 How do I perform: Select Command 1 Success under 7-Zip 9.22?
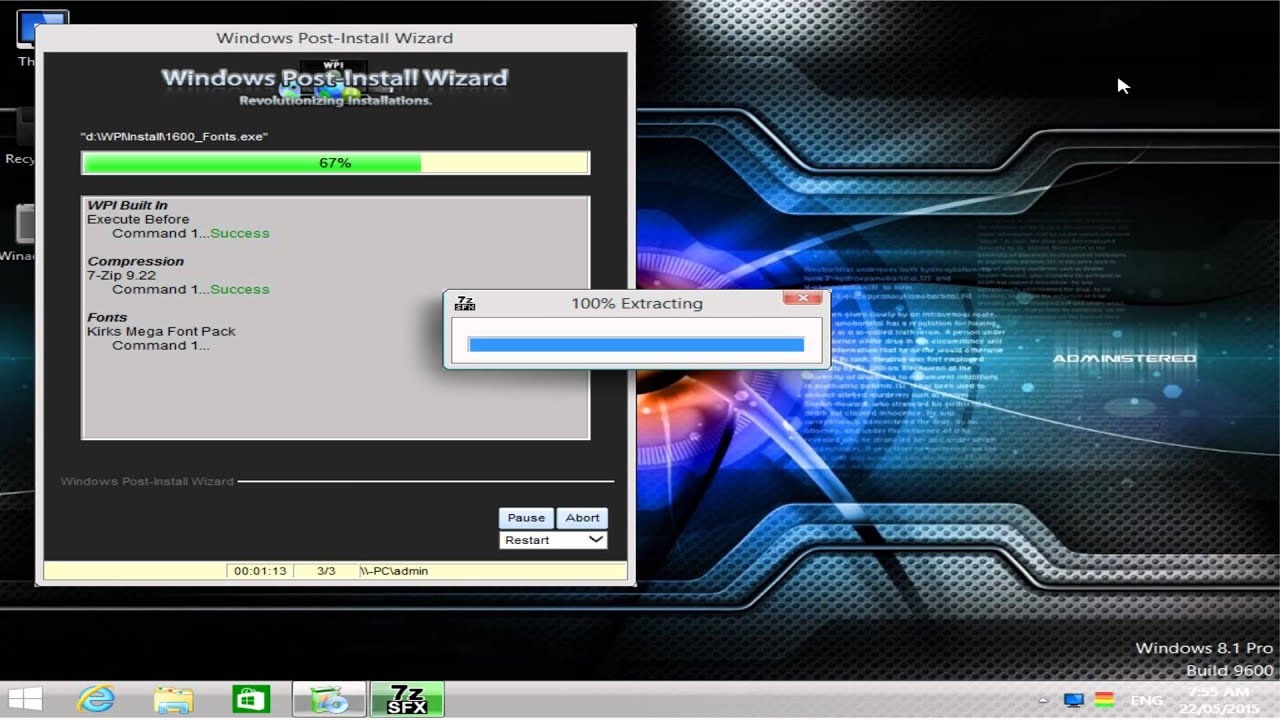point(190,289)
